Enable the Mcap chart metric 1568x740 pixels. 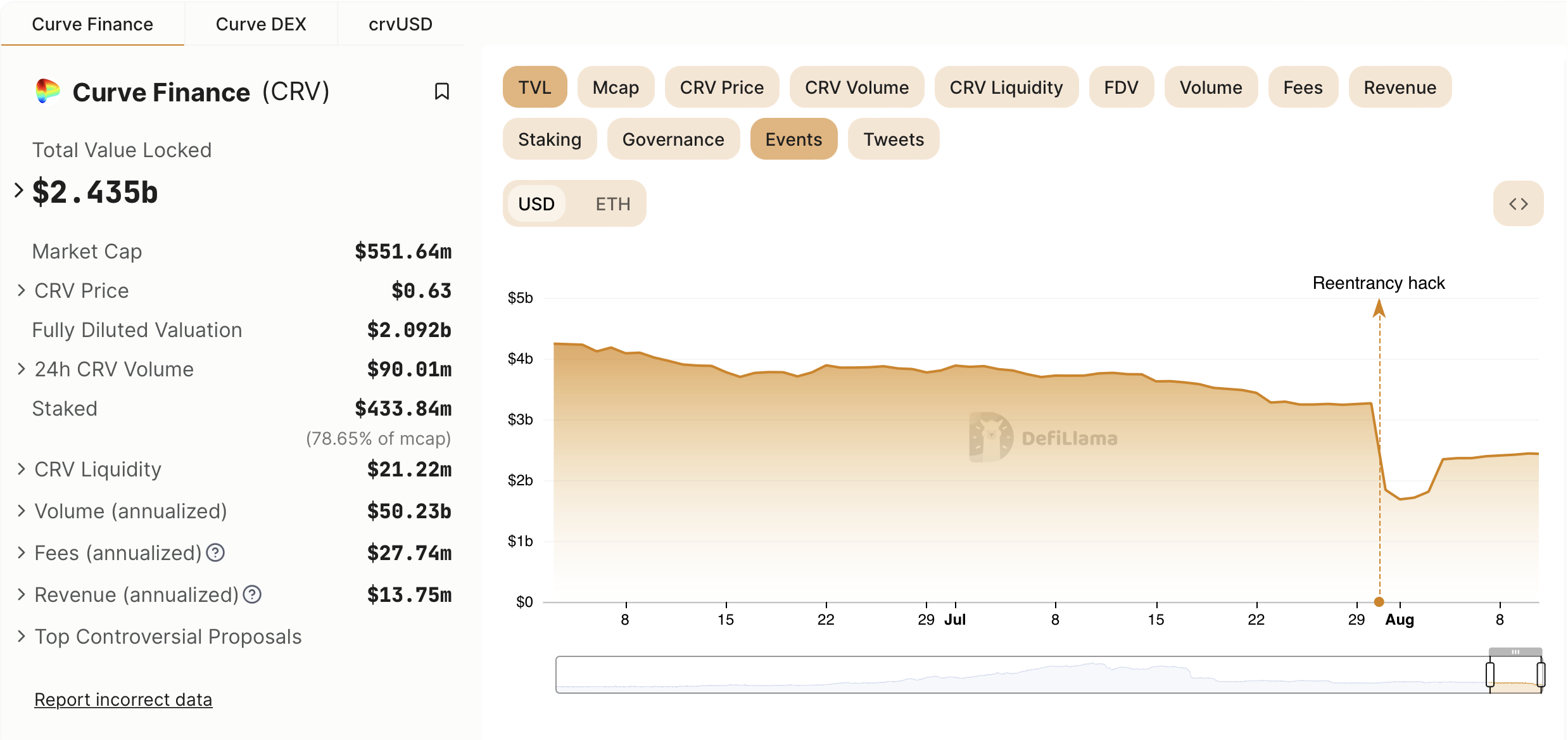(x=616, y=87)
